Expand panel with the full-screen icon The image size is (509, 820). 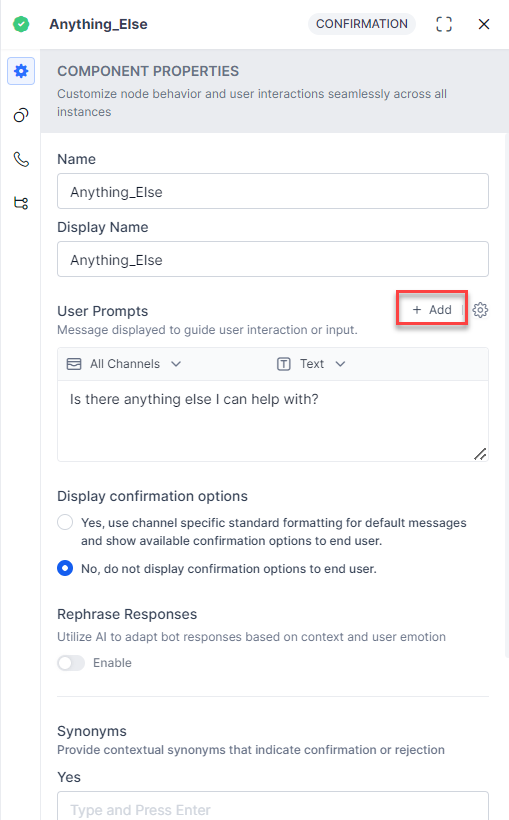pyautogui.click(x=444, y=24)
